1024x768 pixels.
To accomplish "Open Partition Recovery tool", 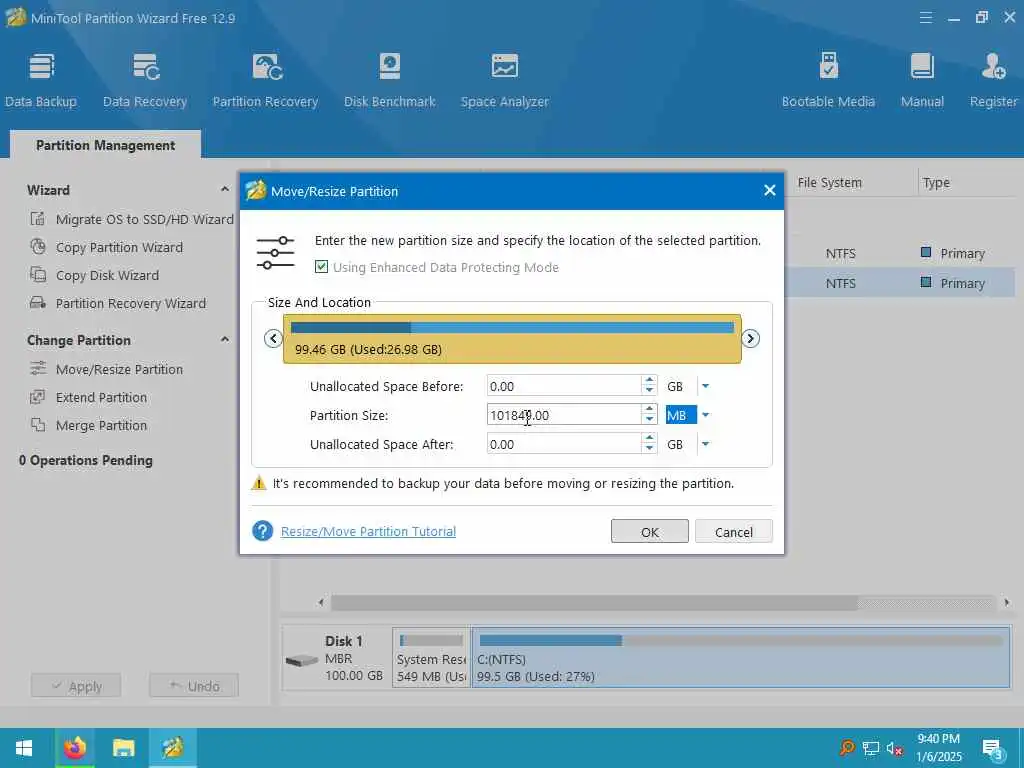I will coord(265,80).
